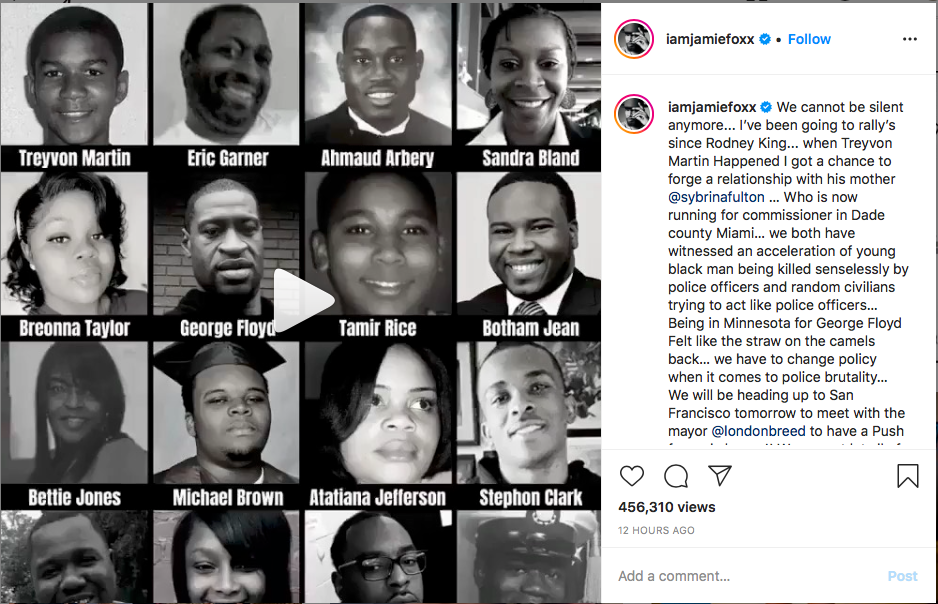Click the Post button to submit comment
Screen dimensions: 938x604
(902, 576)
